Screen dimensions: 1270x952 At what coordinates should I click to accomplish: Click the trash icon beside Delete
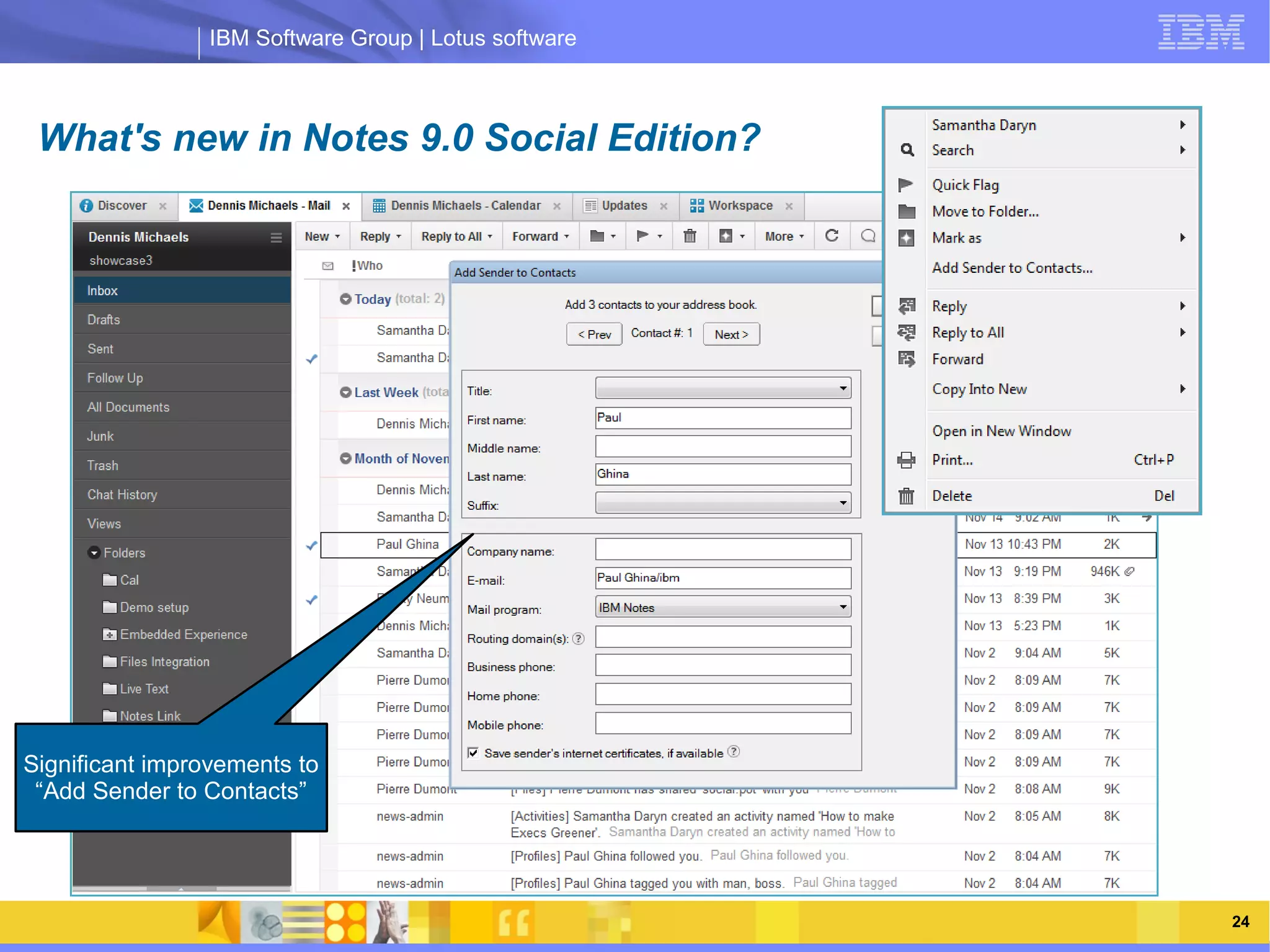pyautogui.click(x=906, y=496)
